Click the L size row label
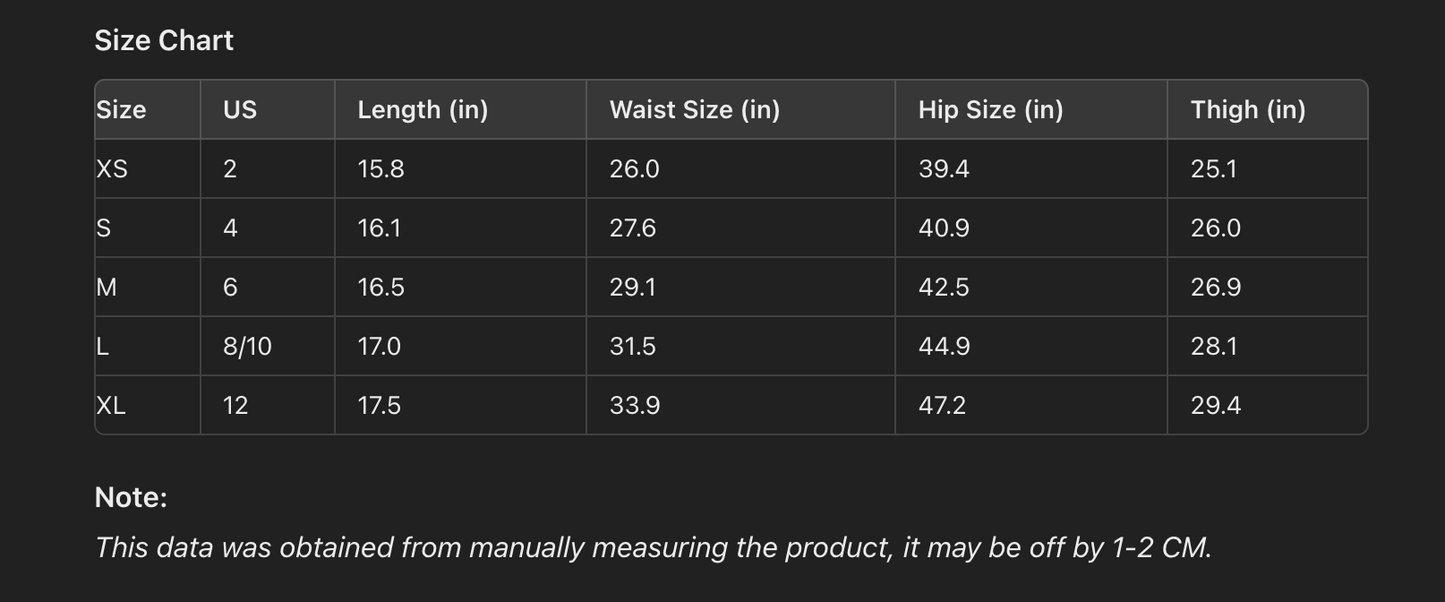 (102, 346)
